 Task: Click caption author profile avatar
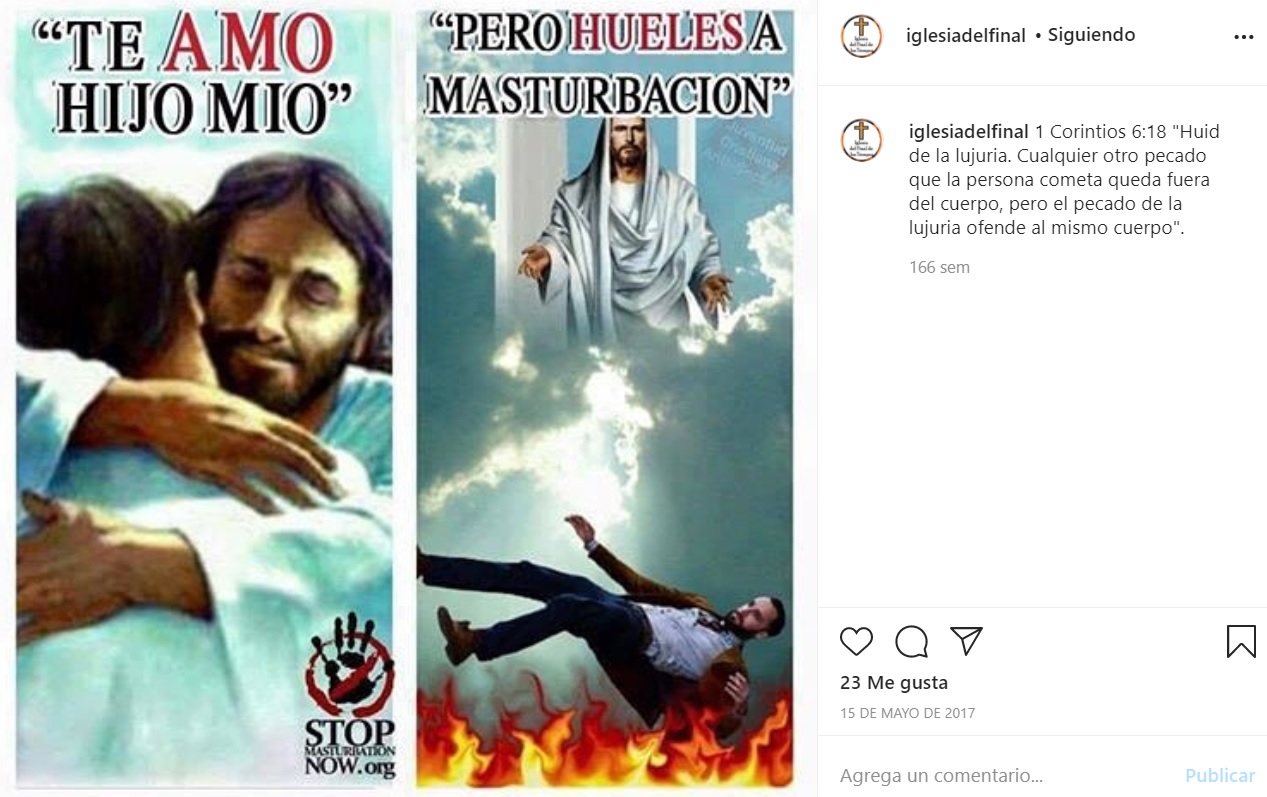pyautogui.click(x=861, y=140)
